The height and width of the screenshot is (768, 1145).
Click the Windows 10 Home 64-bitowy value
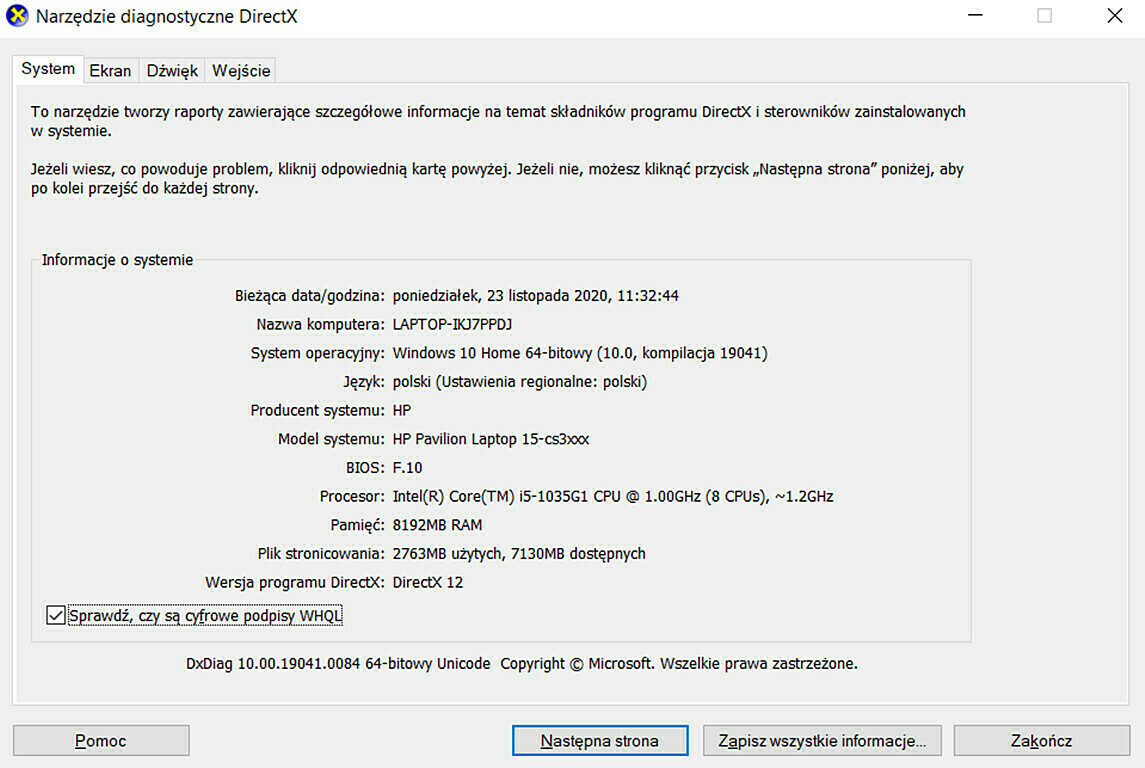point(580,353)
